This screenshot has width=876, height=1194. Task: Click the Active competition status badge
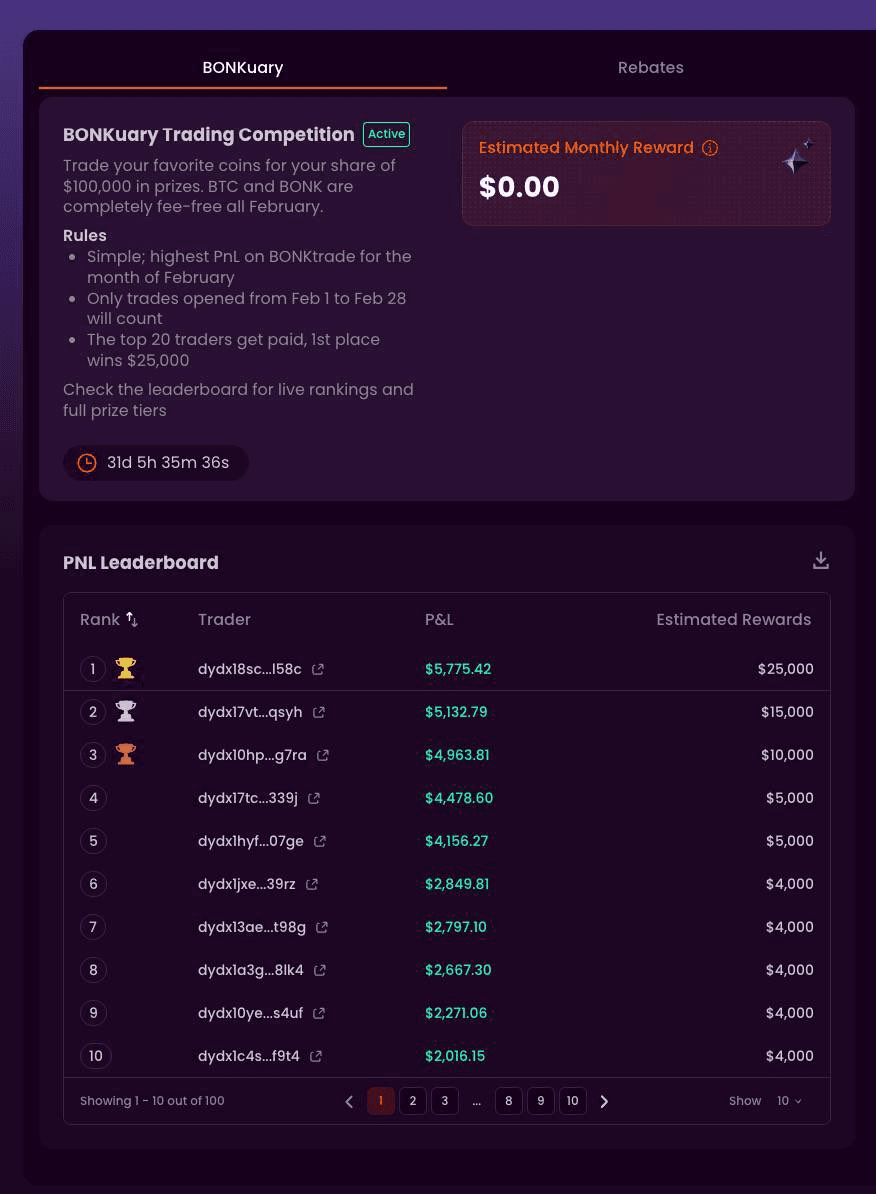pos(386,134)
